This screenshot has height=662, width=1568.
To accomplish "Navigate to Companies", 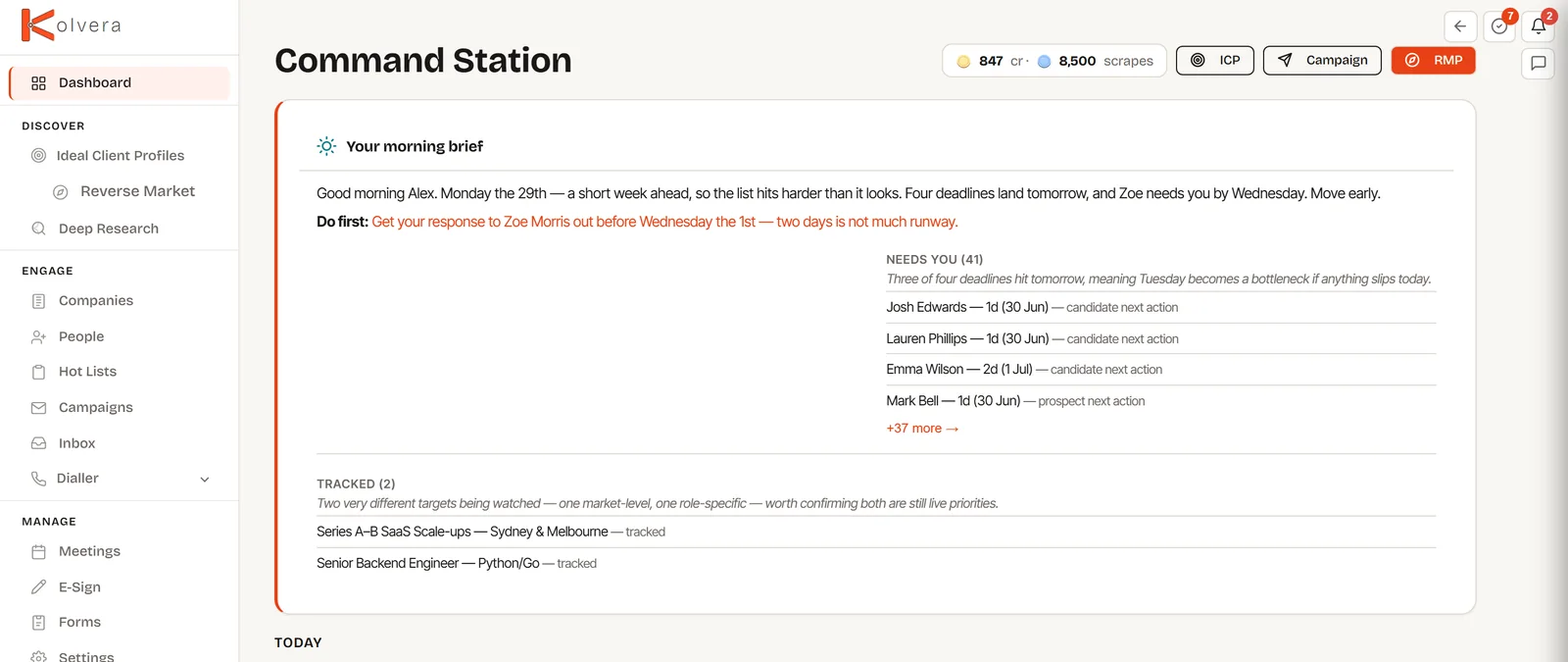I will [96, 301].
